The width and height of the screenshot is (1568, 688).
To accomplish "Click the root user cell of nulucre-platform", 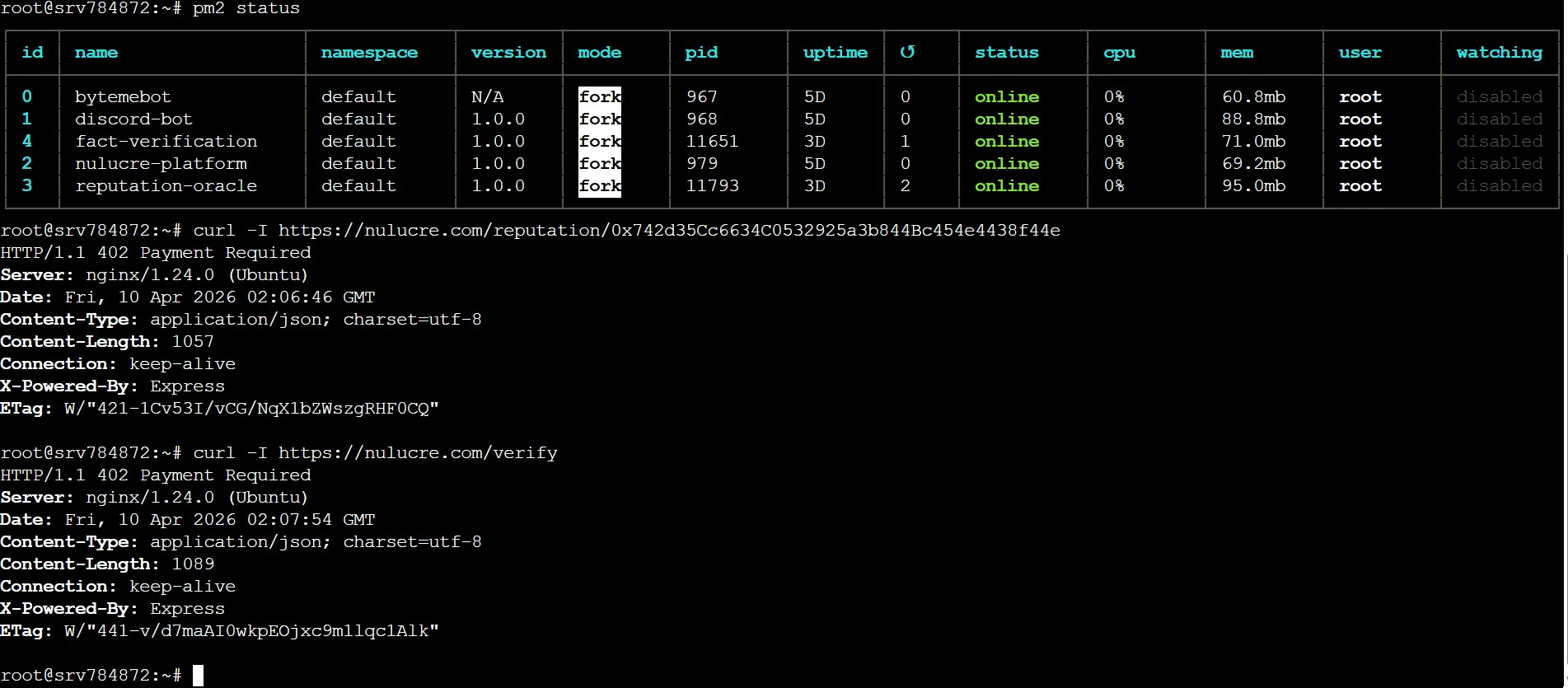I will click(x=1360, y=163).
